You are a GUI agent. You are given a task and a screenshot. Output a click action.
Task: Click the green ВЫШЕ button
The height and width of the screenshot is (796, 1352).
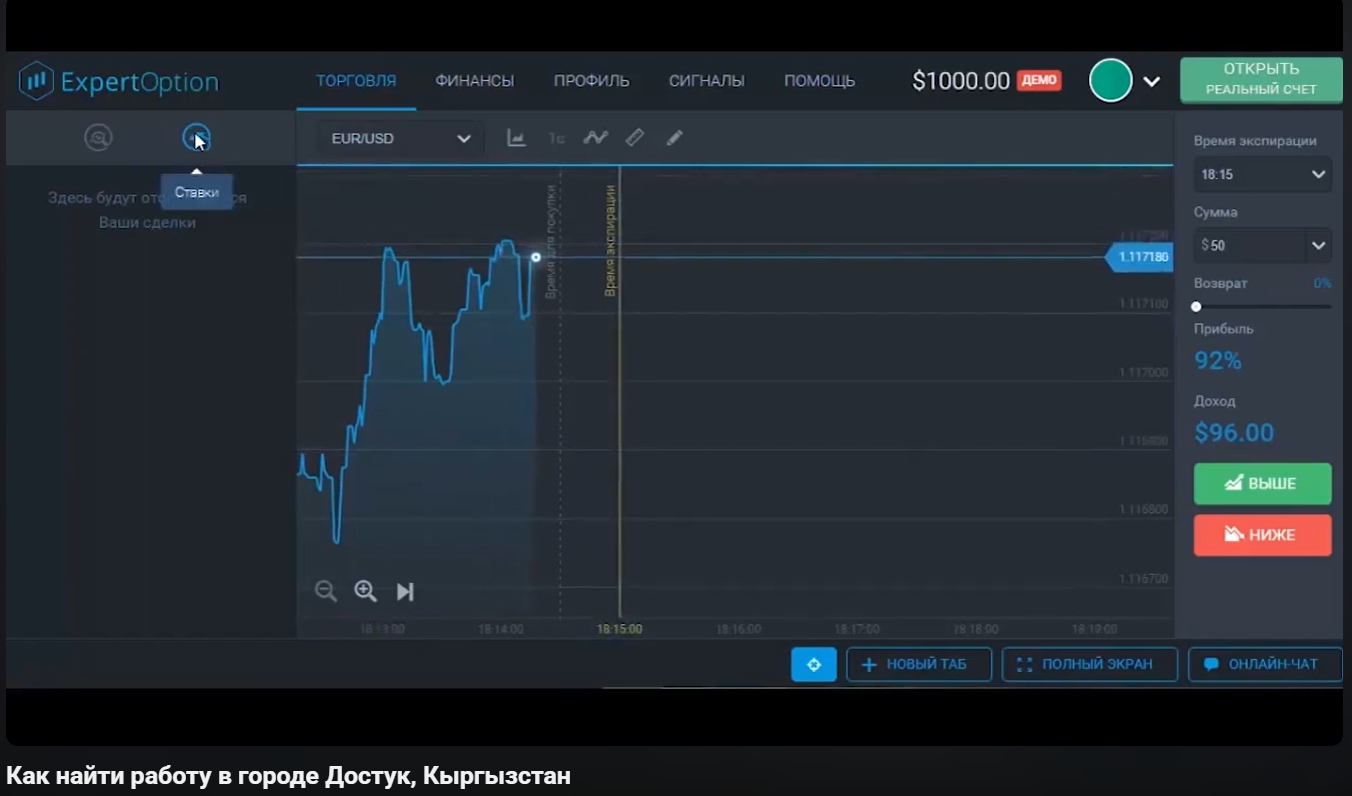1263,484
